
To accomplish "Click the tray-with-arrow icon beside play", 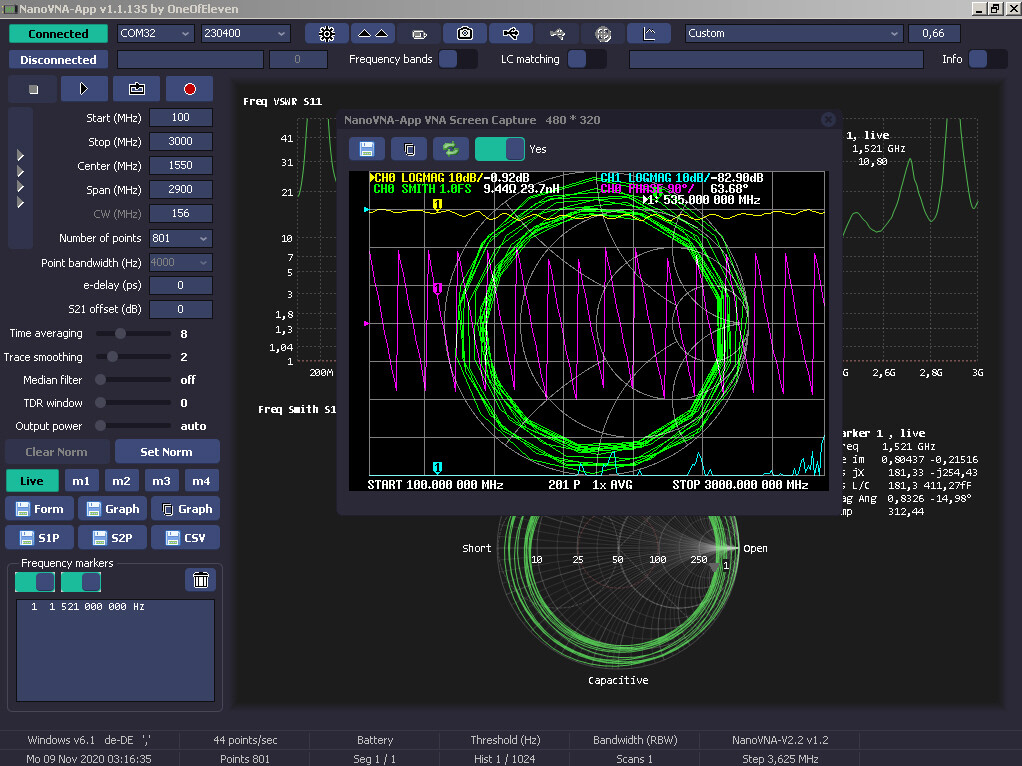I will click(137, 89).
